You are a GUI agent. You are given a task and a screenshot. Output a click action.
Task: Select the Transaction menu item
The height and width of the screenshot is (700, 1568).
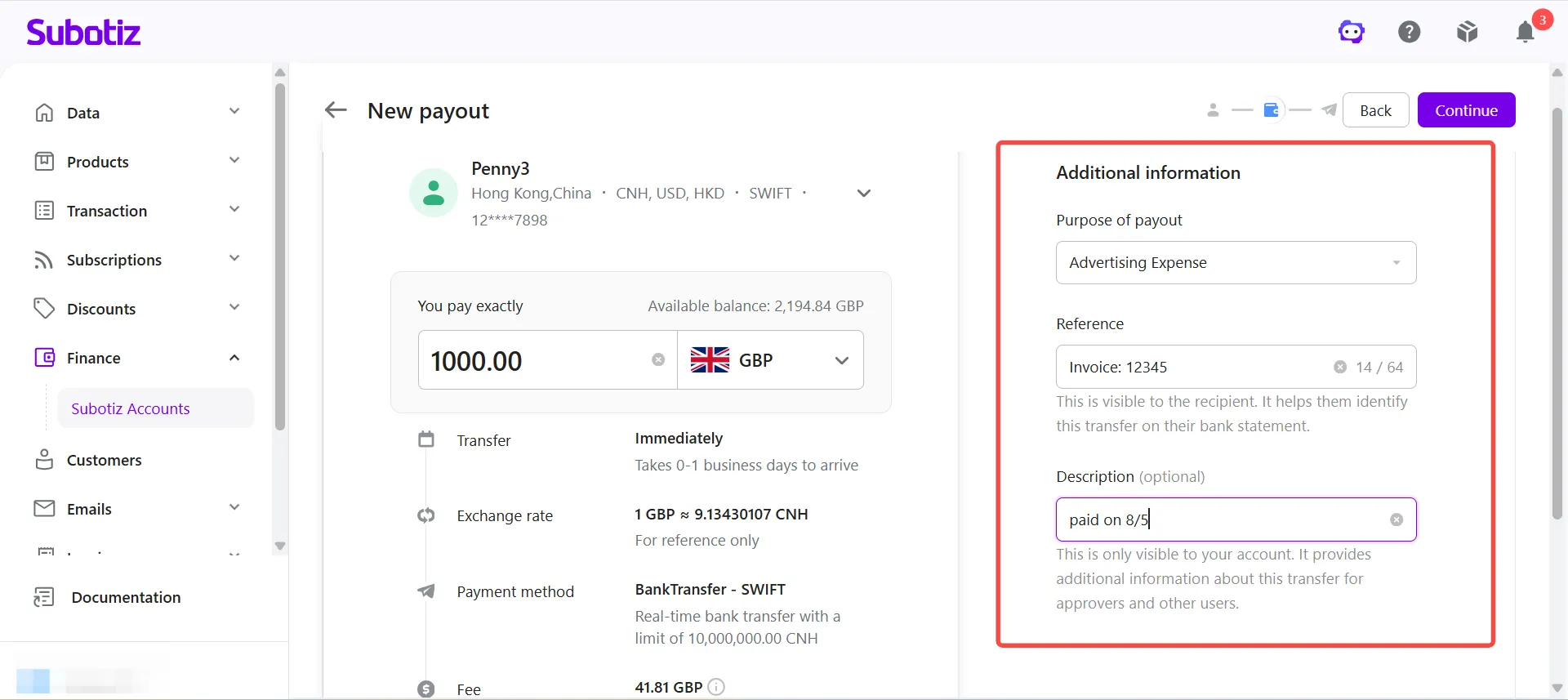[107, 211]
